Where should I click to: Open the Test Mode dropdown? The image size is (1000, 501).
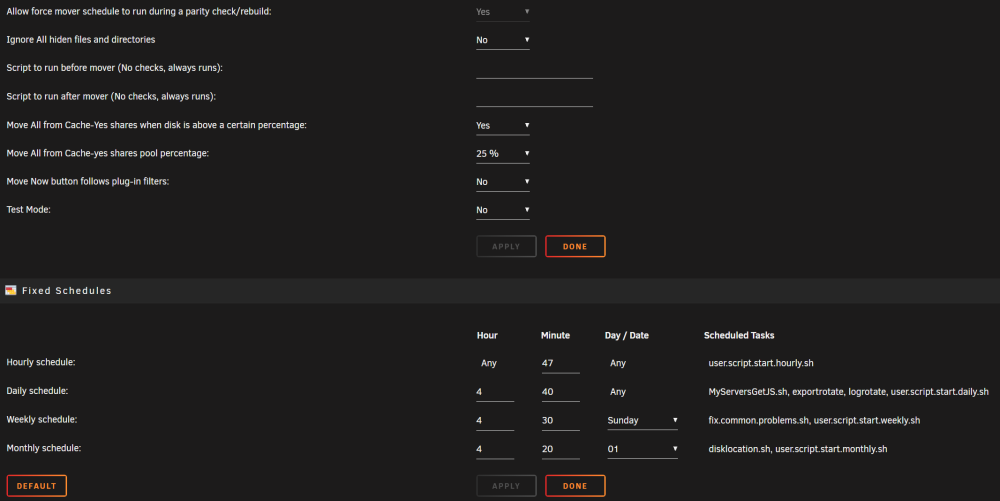coord(503,210)
